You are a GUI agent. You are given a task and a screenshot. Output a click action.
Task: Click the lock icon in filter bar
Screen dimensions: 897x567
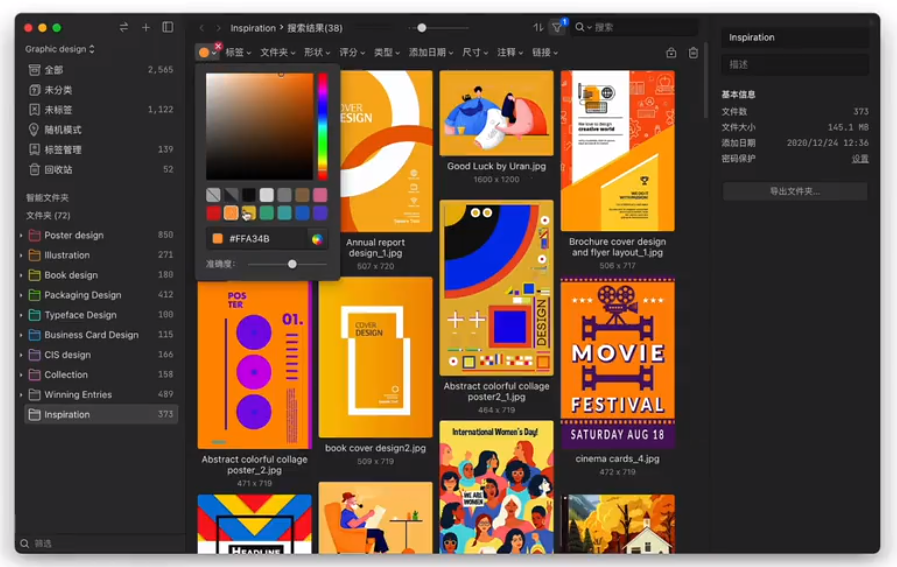point(671,53)
